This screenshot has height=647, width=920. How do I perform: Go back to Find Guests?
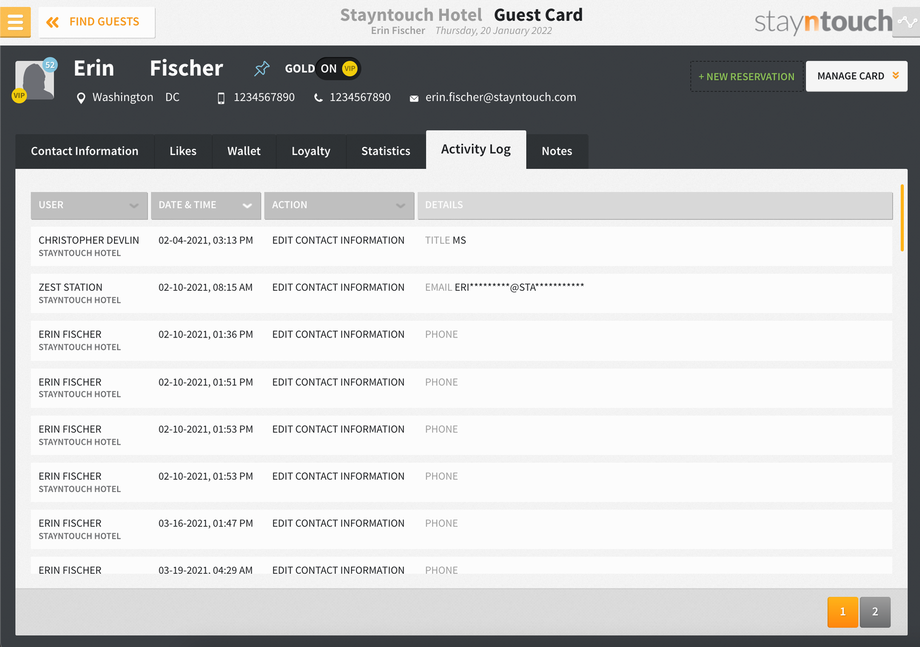tap(97, 22)
